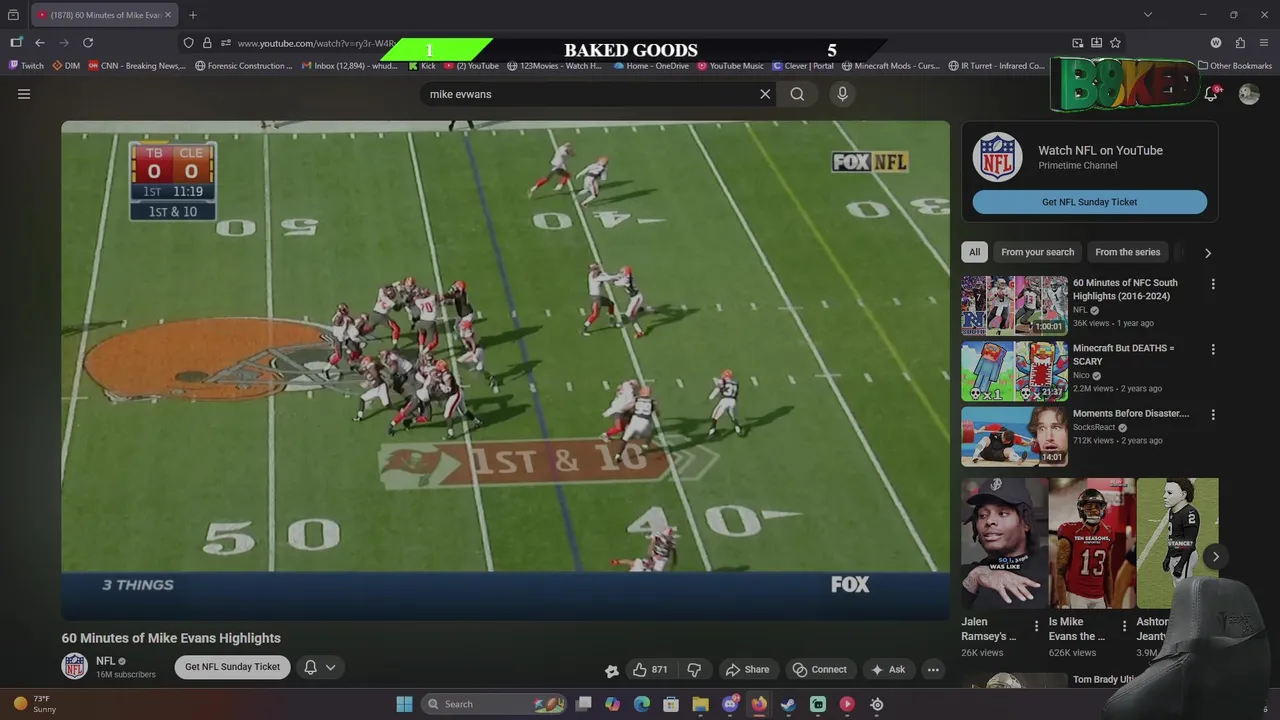Click the Connect button

[x=819, y=669]
